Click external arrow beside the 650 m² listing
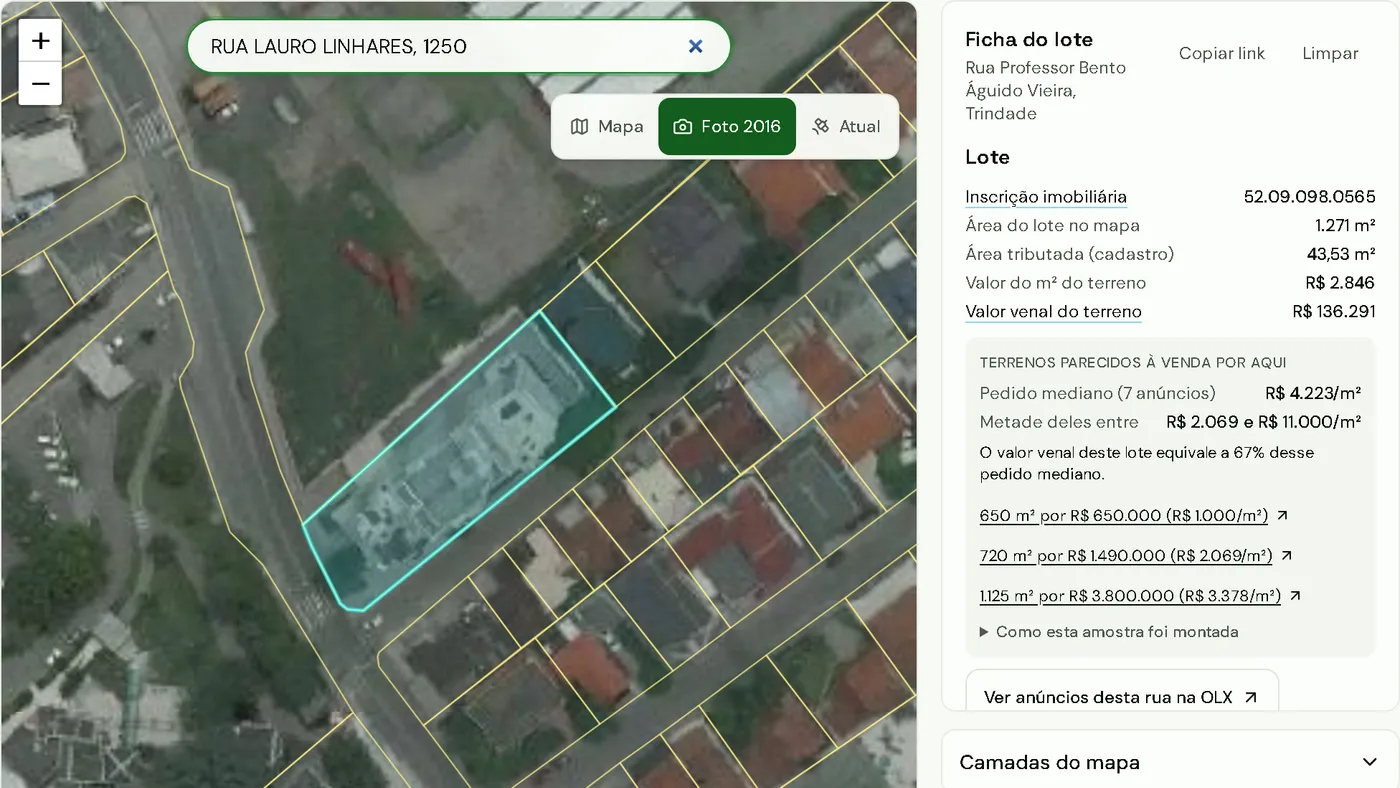This screenshot has width=1400, height=788. 1283,516
